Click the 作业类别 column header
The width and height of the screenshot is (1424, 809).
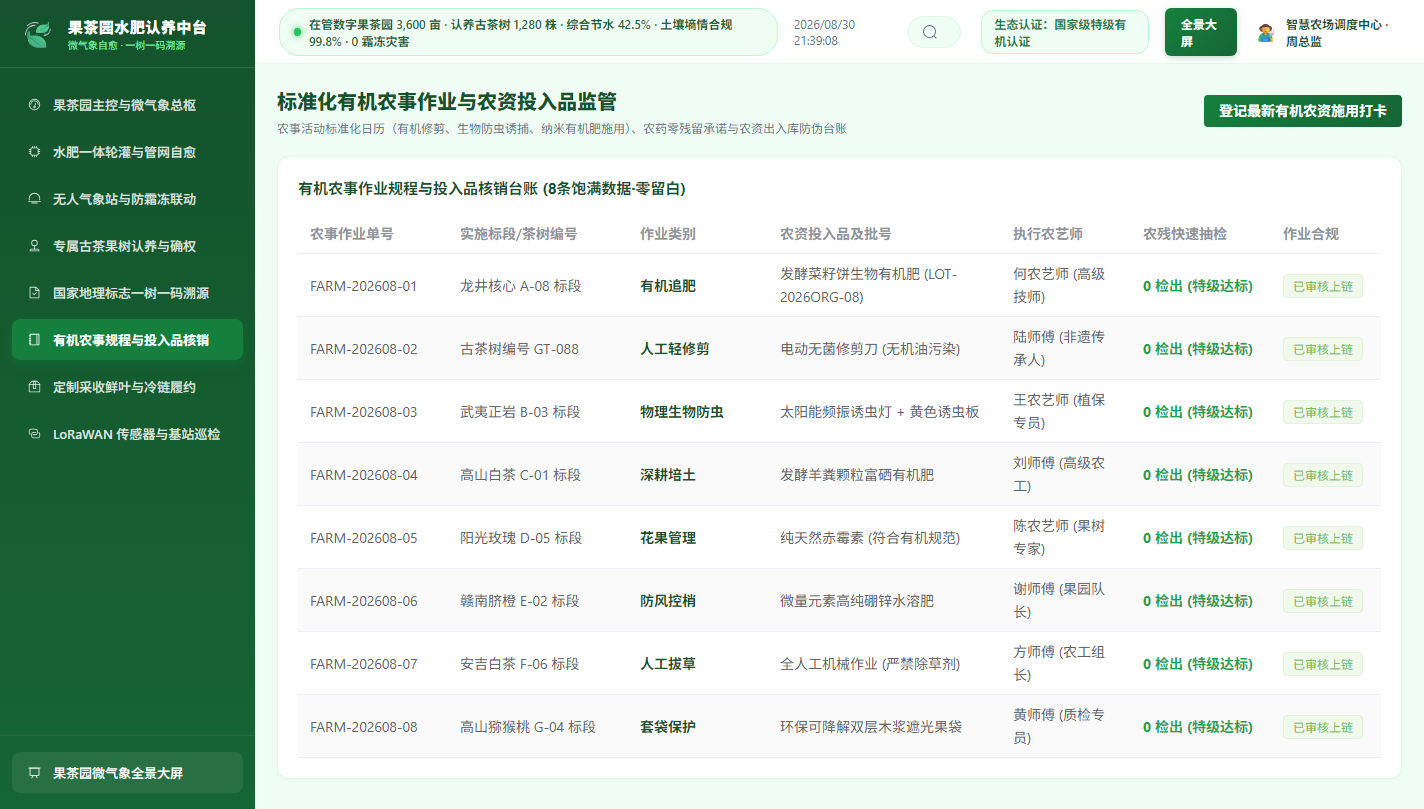coord(668,234)
